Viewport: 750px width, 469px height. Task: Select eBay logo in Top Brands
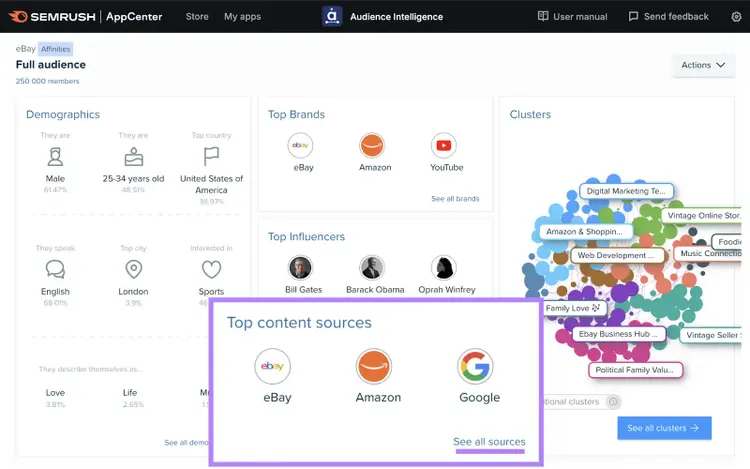300,145
